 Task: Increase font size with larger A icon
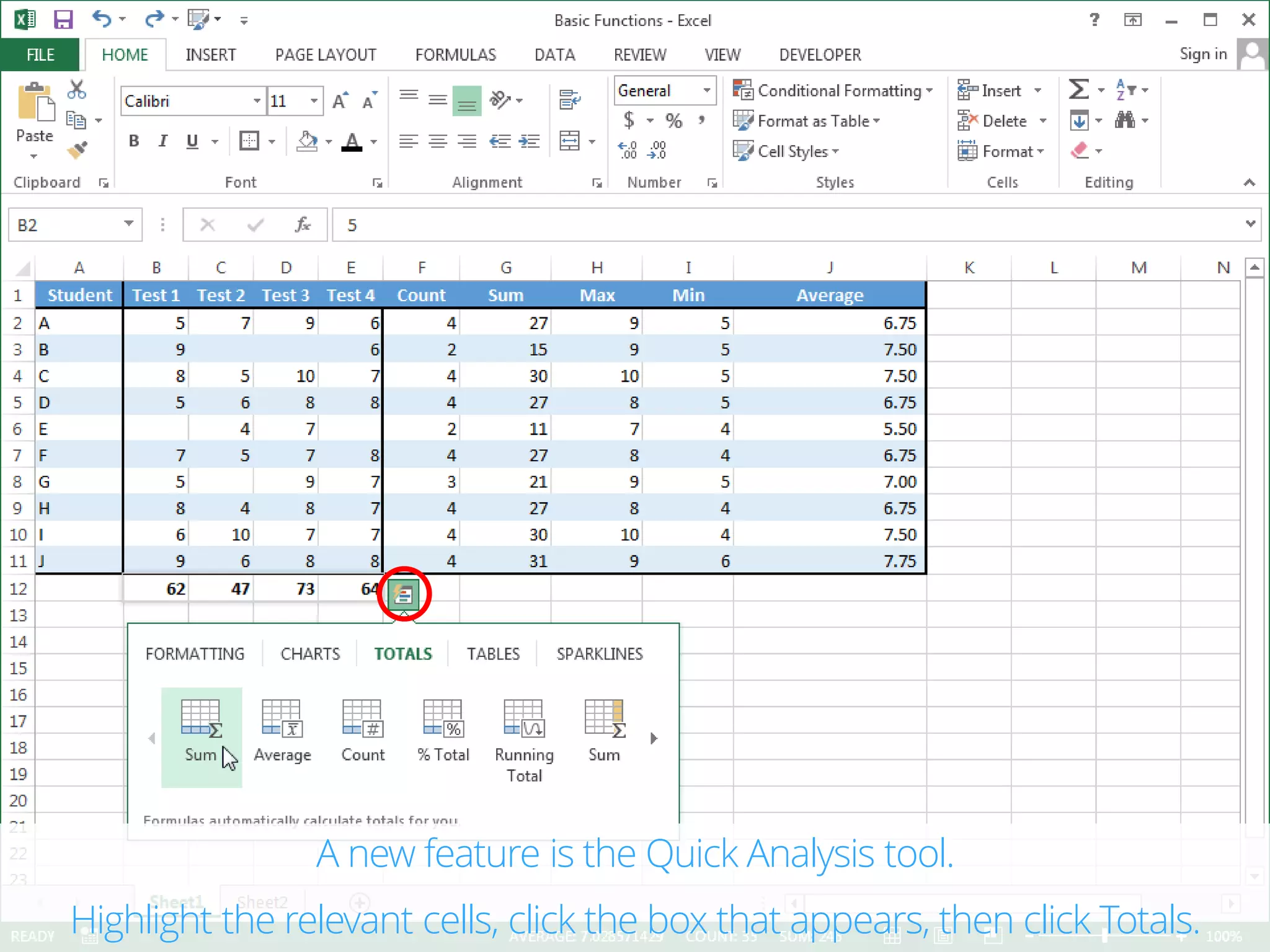340,100
